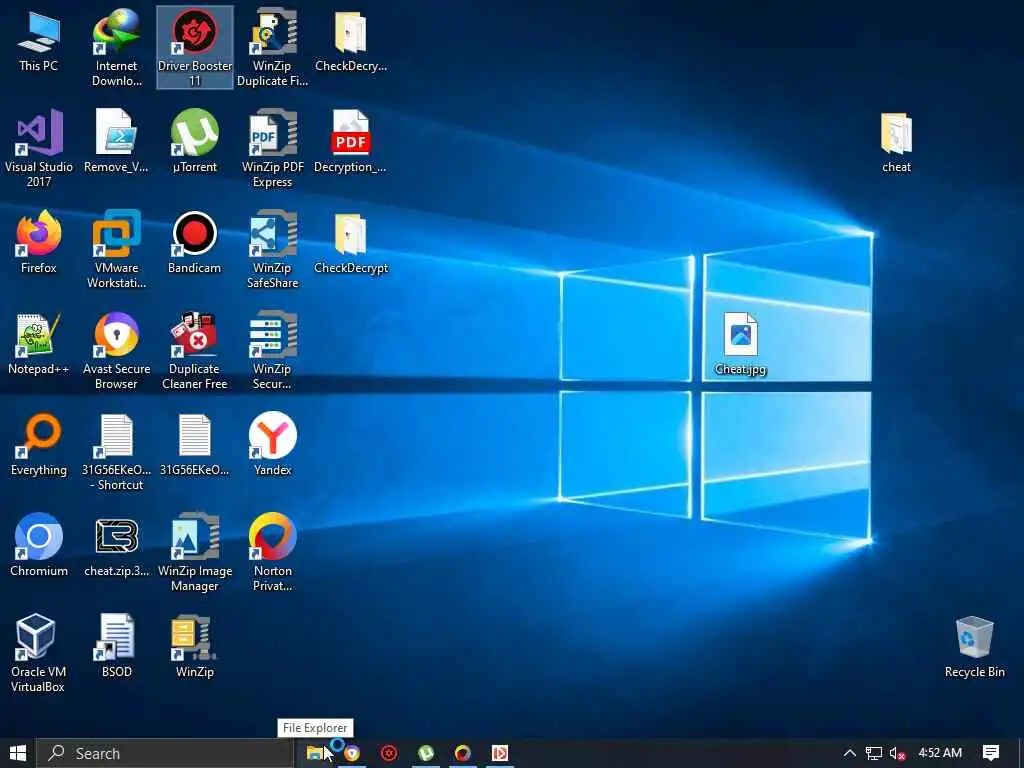The width and height of the screenshot is (1024, 768).
Task: Select the This PC desktop icon
Action: click(39, 42)
